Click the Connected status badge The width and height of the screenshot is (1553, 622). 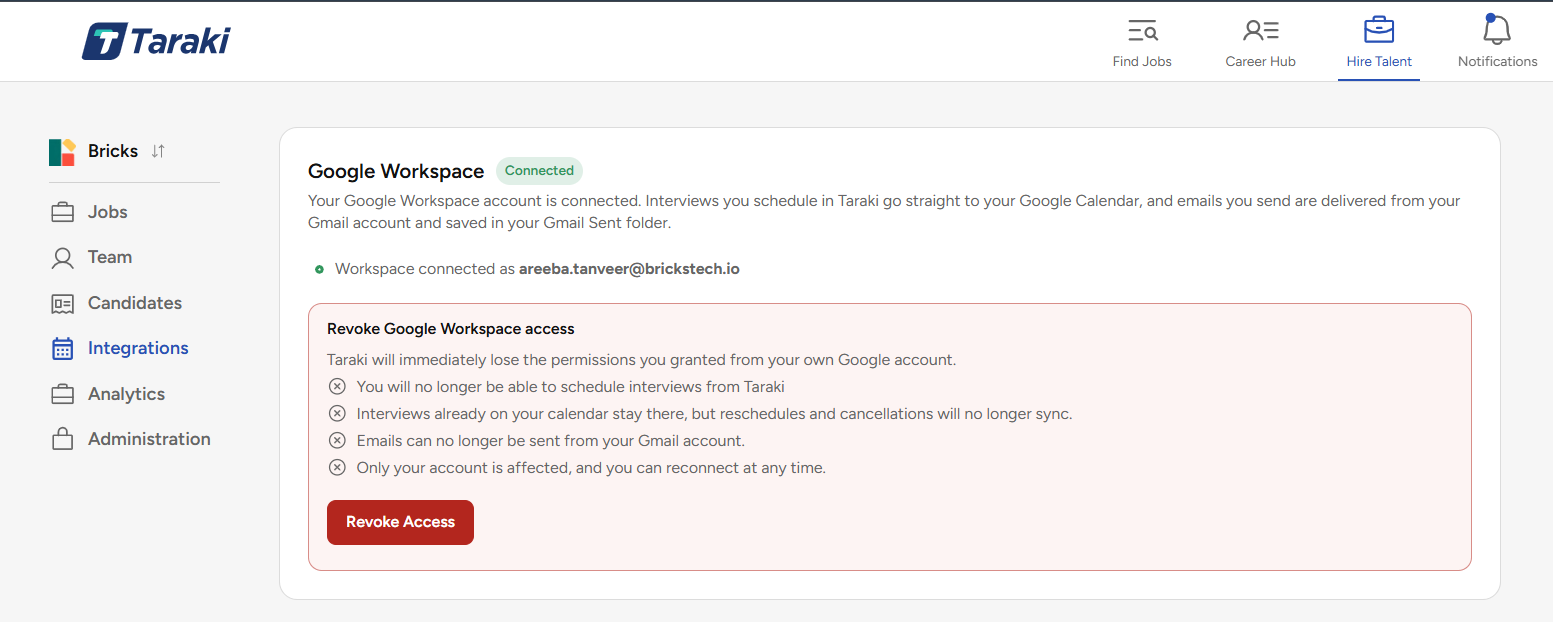point(539,171)
